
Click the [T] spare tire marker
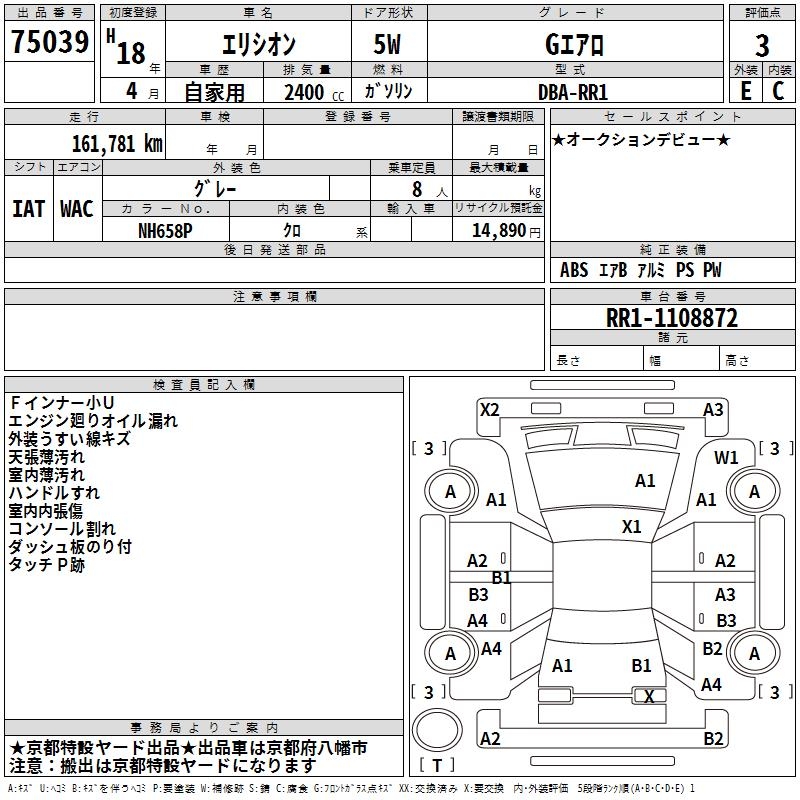(x=437, y=765)
